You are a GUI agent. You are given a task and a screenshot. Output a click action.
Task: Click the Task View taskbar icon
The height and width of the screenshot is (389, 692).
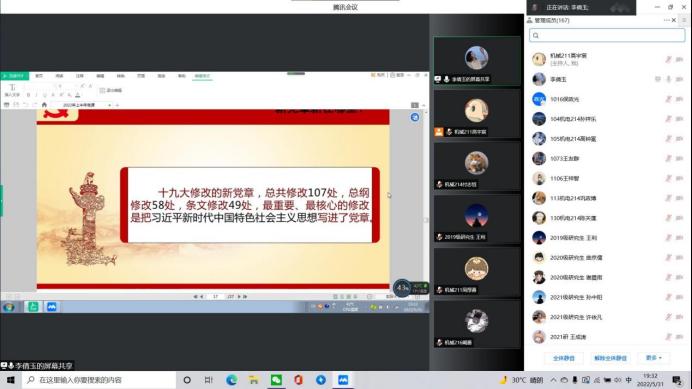[209, 380]
